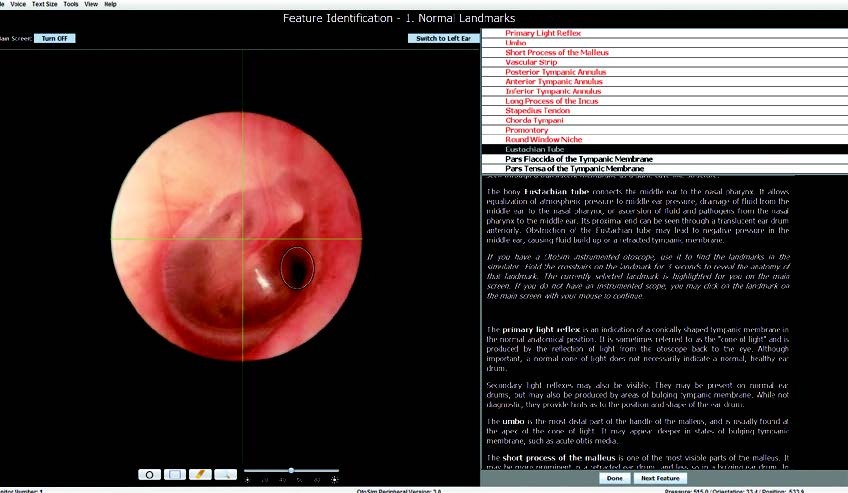Toggle main screen with Turn OFF button
Viewport: 848px width, 493px height.
[55, 38]
